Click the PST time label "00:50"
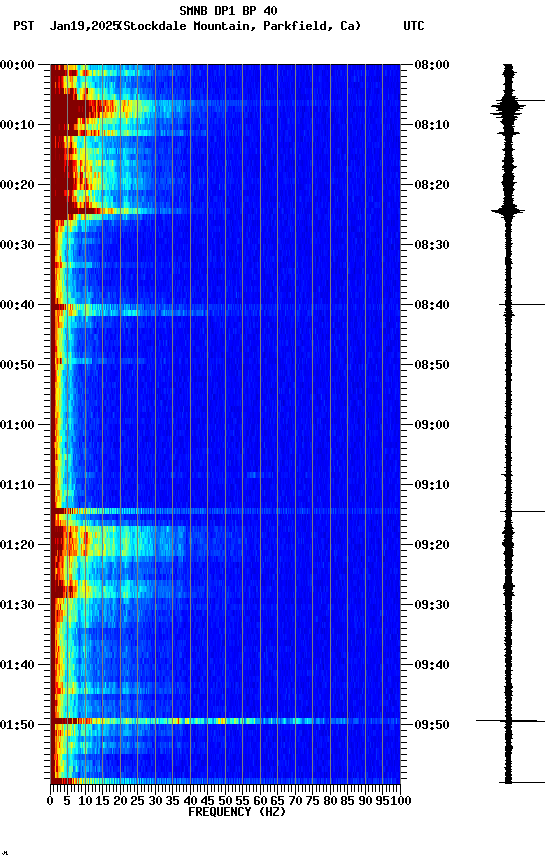The image size is (552, 864). 17,365
